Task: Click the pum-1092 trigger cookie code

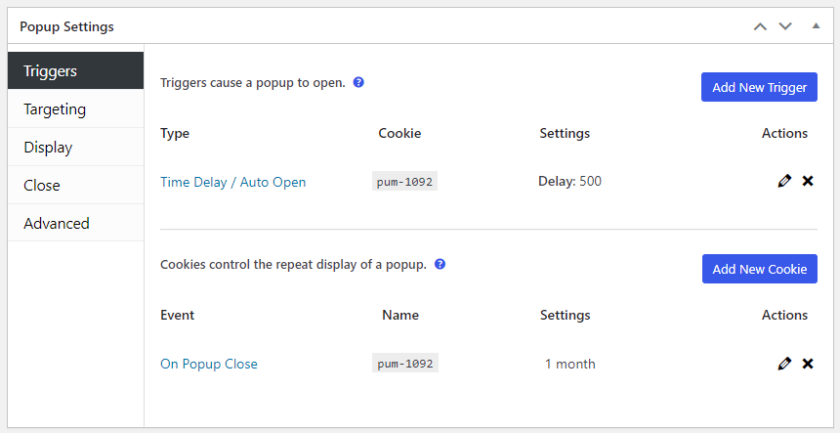Action: 404,182
